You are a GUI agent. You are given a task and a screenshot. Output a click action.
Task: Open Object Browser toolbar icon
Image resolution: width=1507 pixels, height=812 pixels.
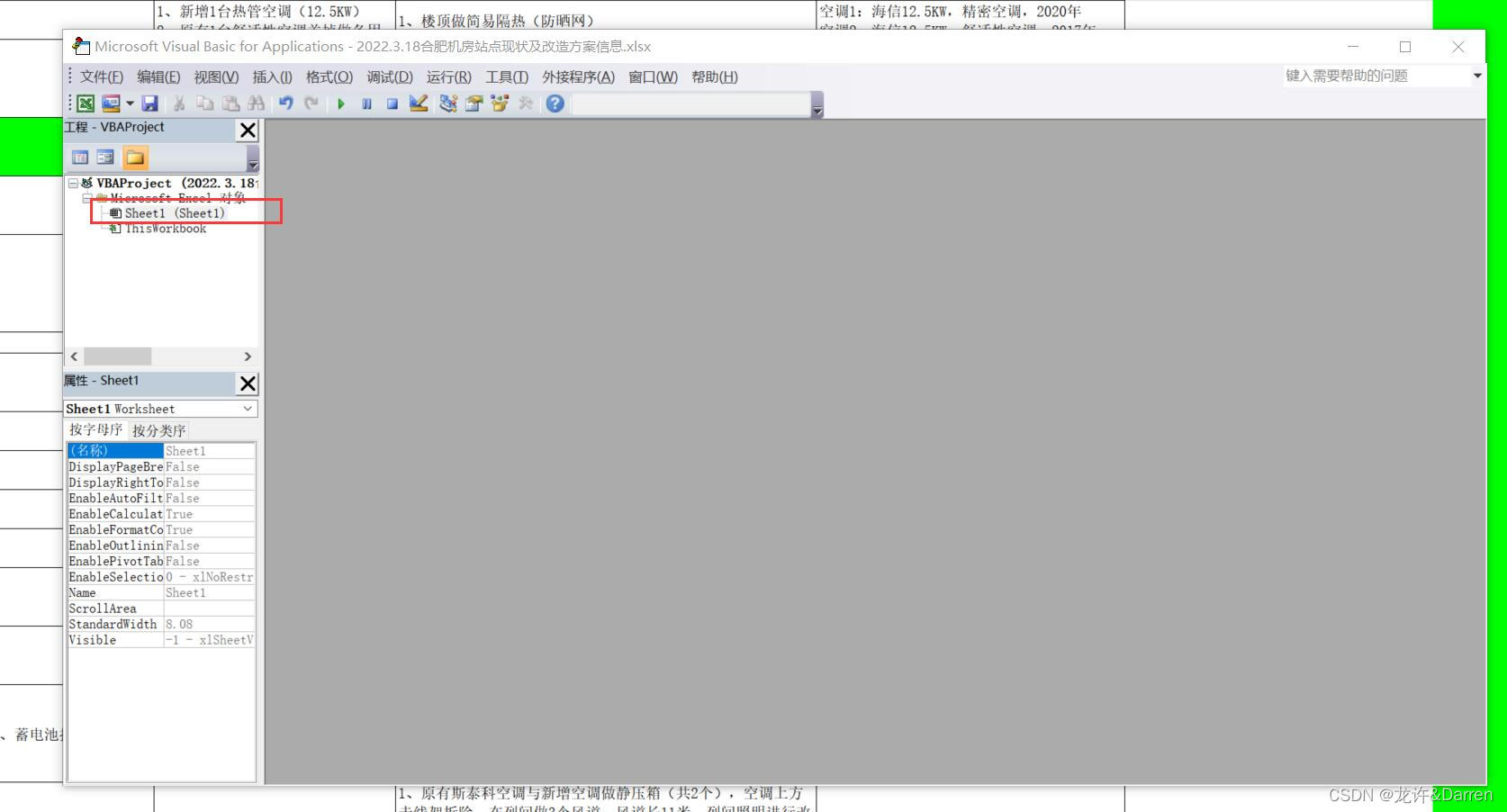point(500,104)
